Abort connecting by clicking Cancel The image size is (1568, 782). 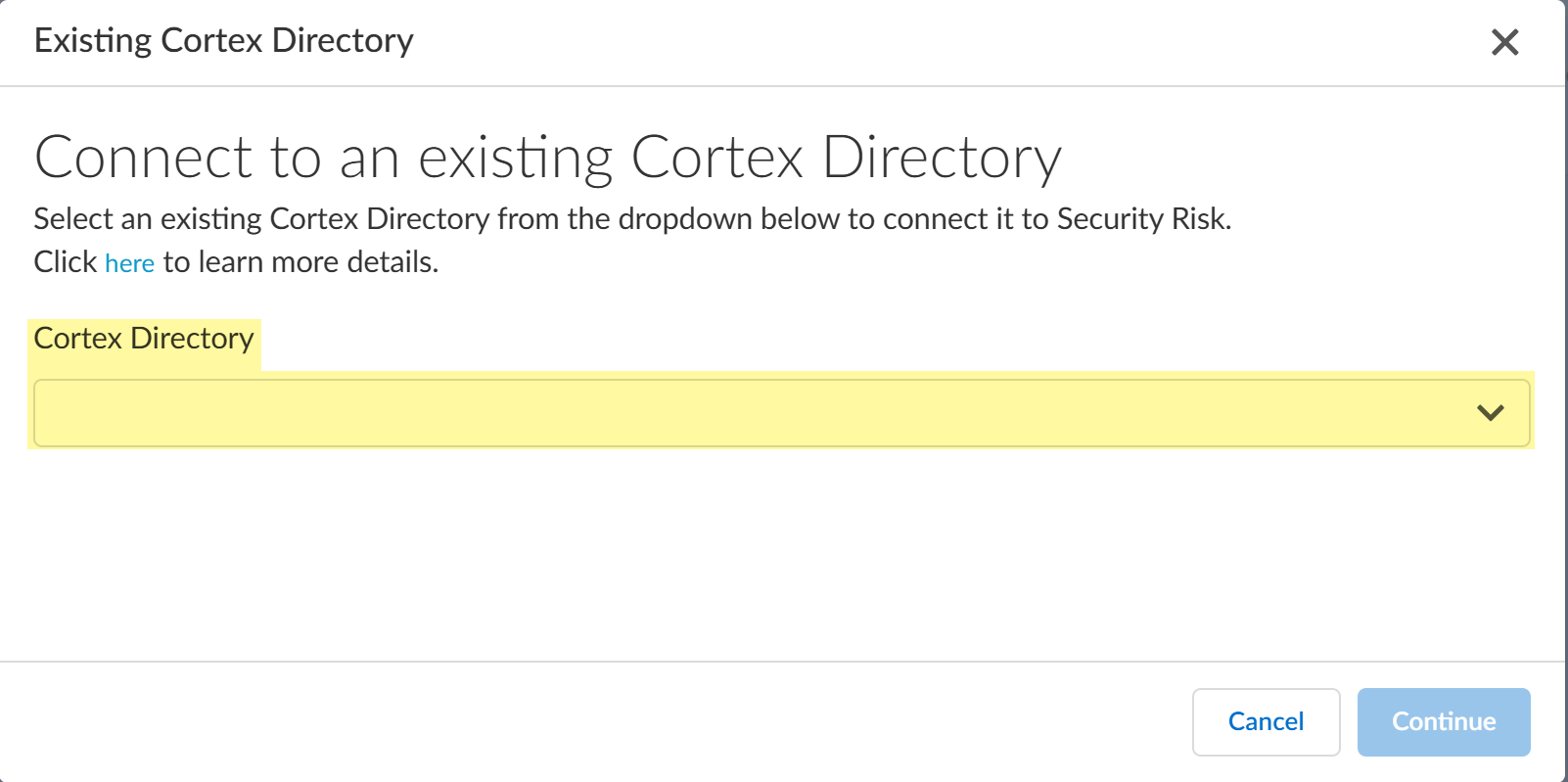[1266, 721]
